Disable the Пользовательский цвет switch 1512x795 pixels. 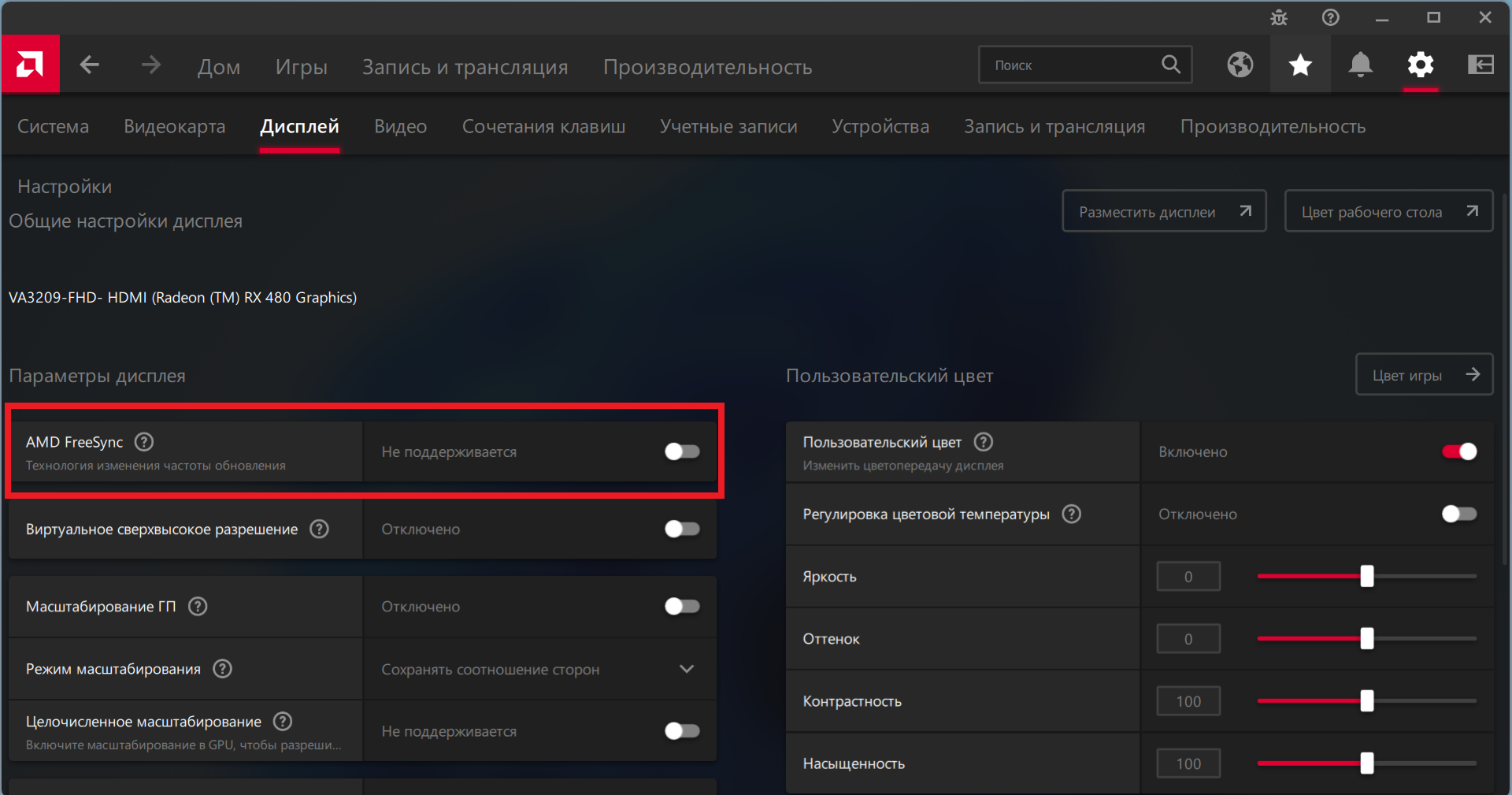click(1459, 451)
